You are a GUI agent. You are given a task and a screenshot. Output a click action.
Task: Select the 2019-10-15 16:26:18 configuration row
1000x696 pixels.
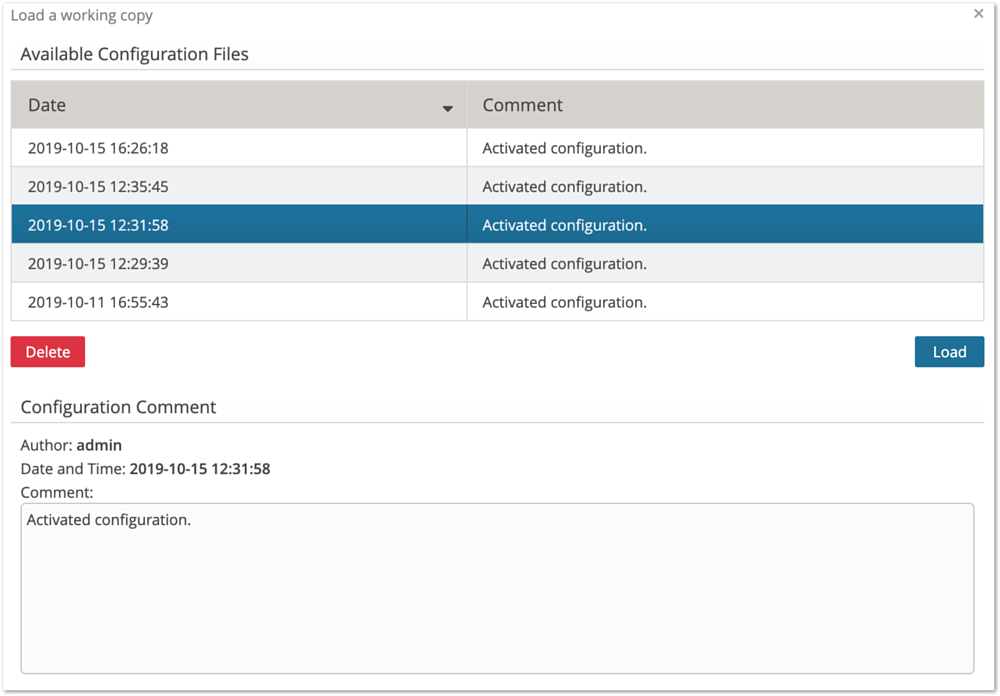(x=98, y=148)
